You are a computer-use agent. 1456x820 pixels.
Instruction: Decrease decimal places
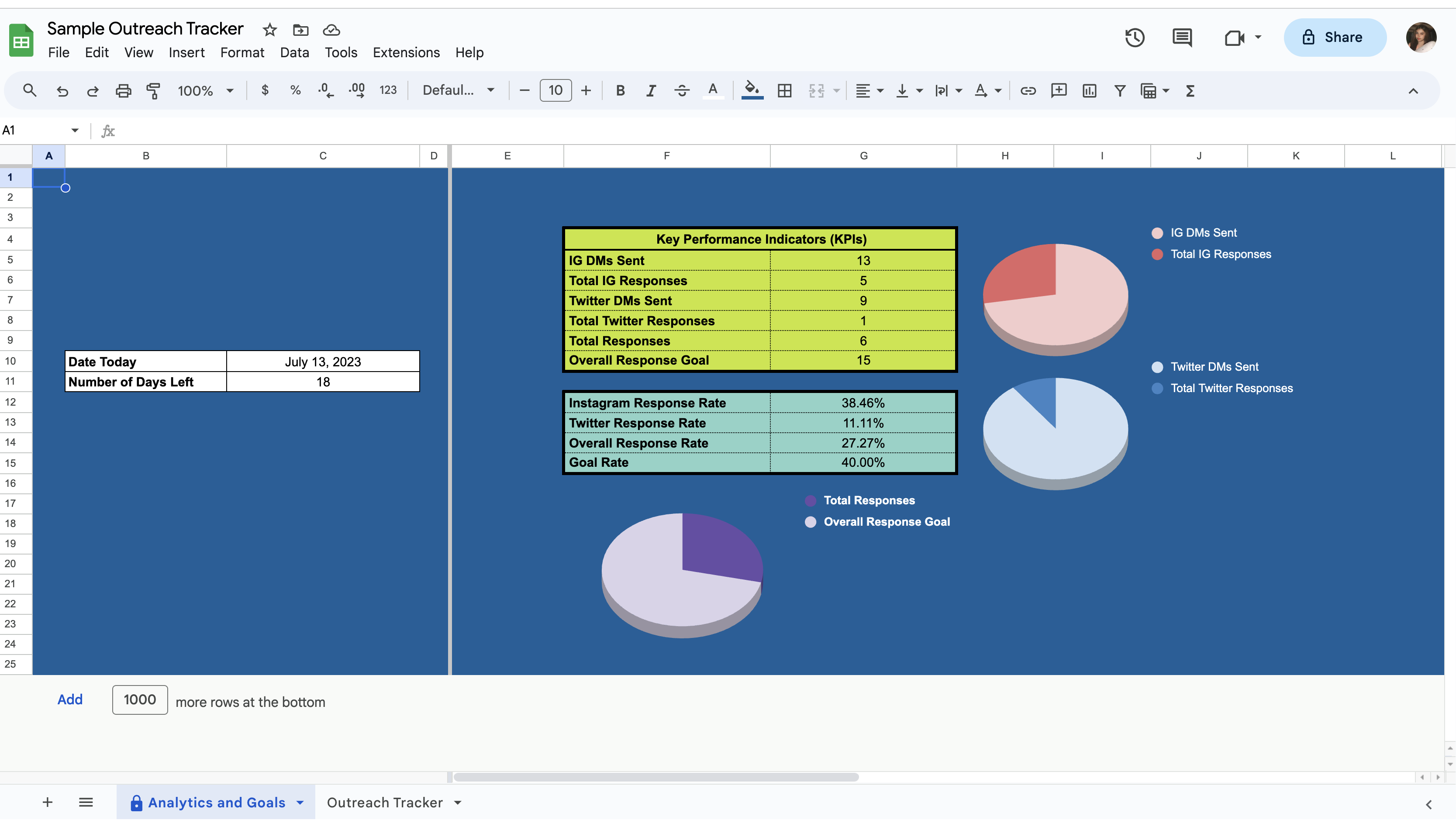click(325, 90)
